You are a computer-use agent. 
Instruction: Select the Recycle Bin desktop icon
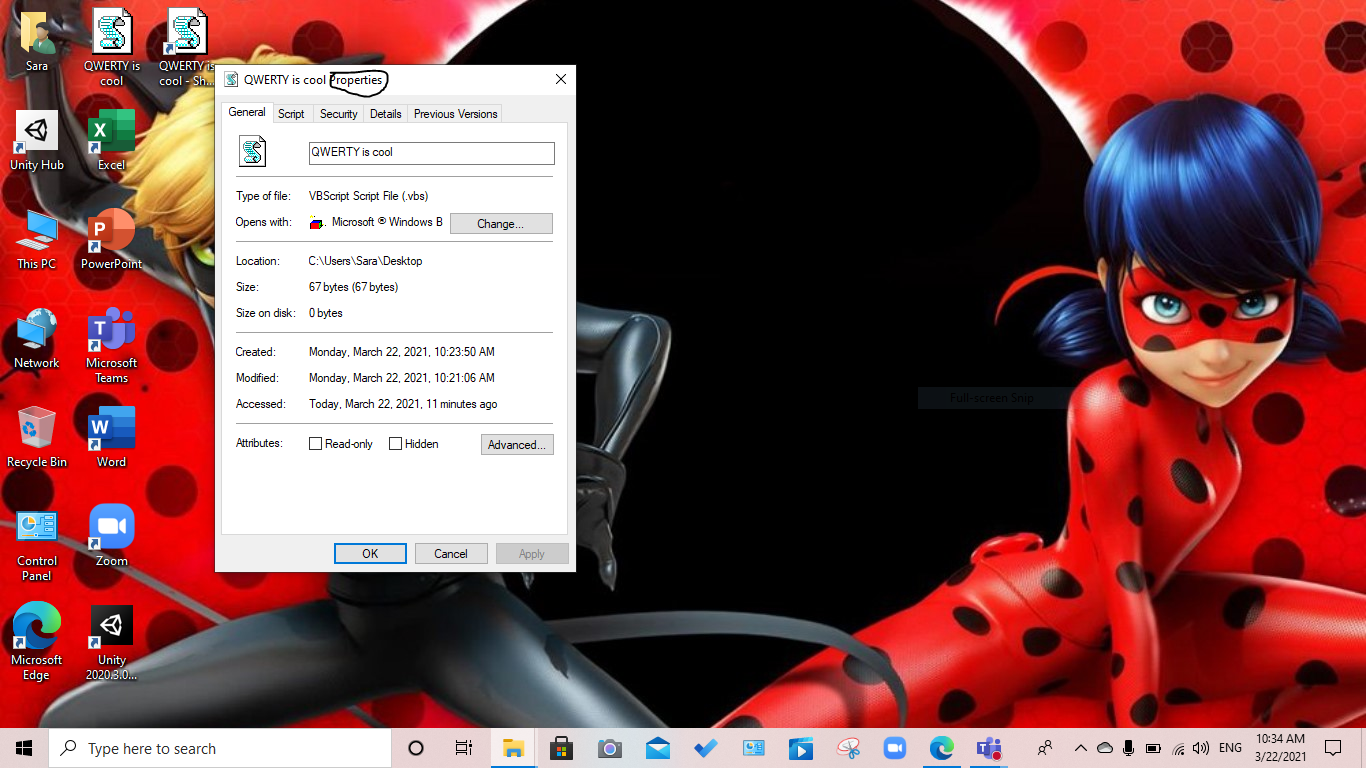coord(37,437)
